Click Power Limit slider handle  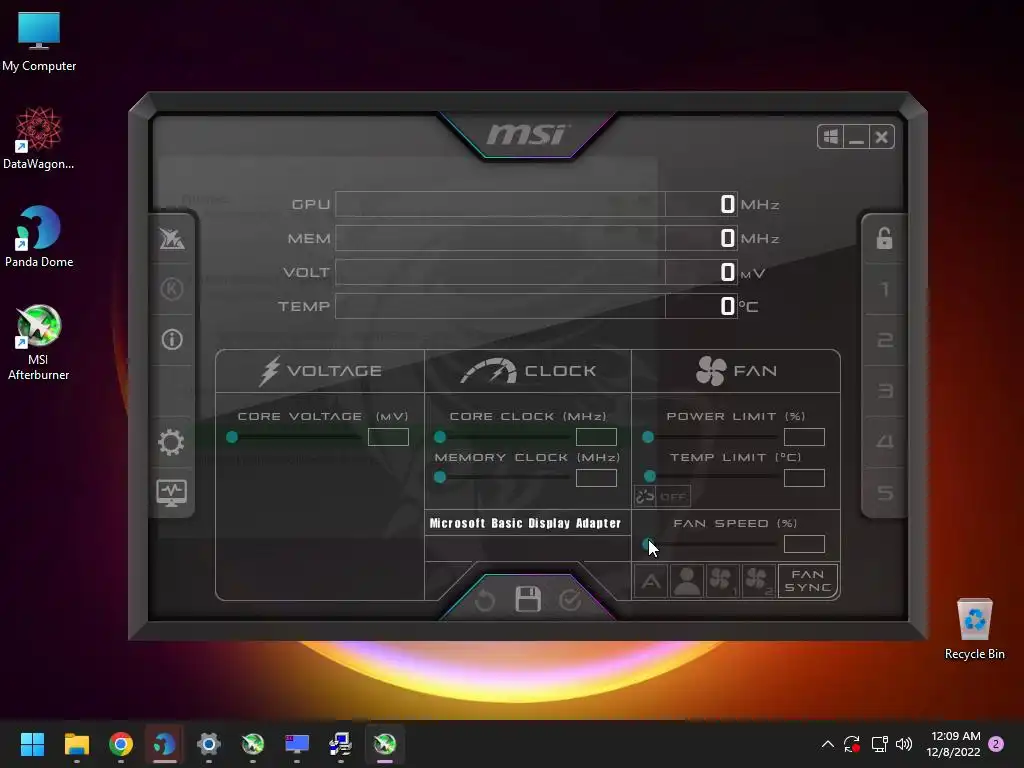pyautogui.click(x=648, y=437)
